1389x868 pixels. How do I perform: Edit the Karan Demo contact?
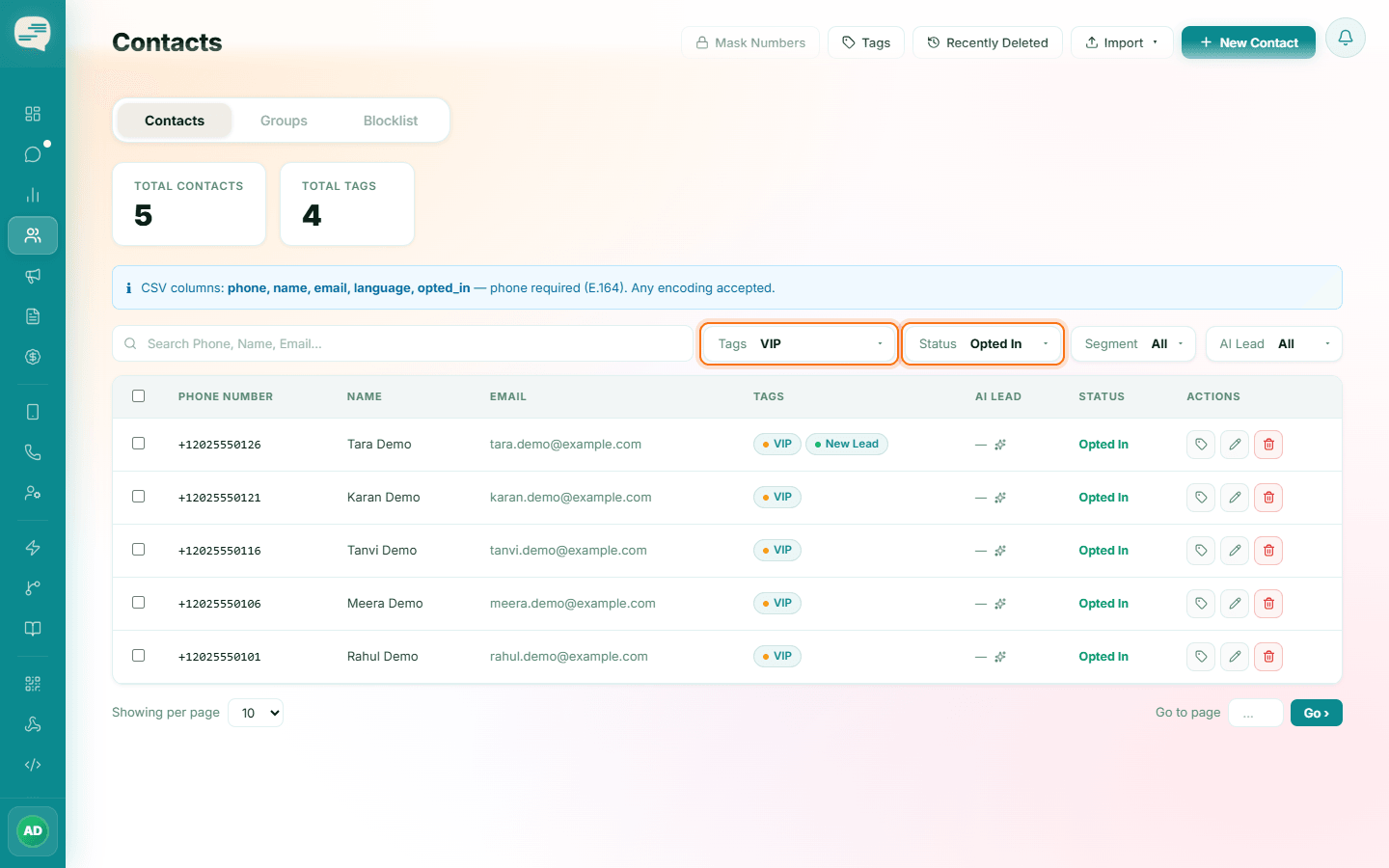1235,498
